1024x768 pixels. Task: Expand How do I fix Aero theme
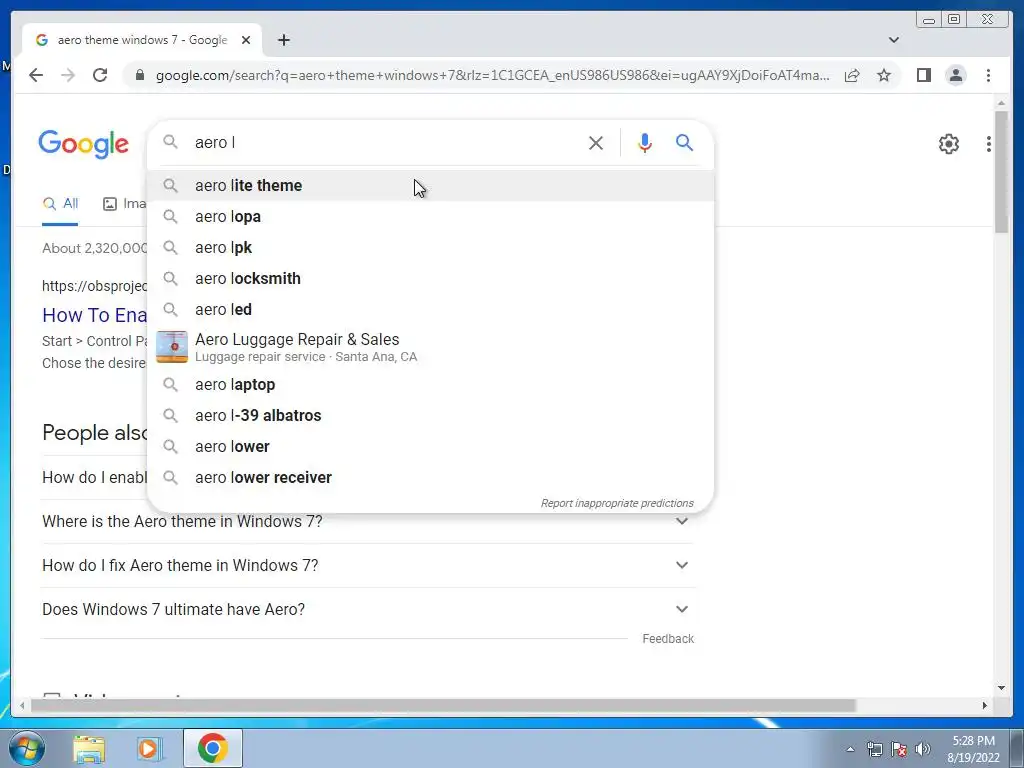click(368, 565)
